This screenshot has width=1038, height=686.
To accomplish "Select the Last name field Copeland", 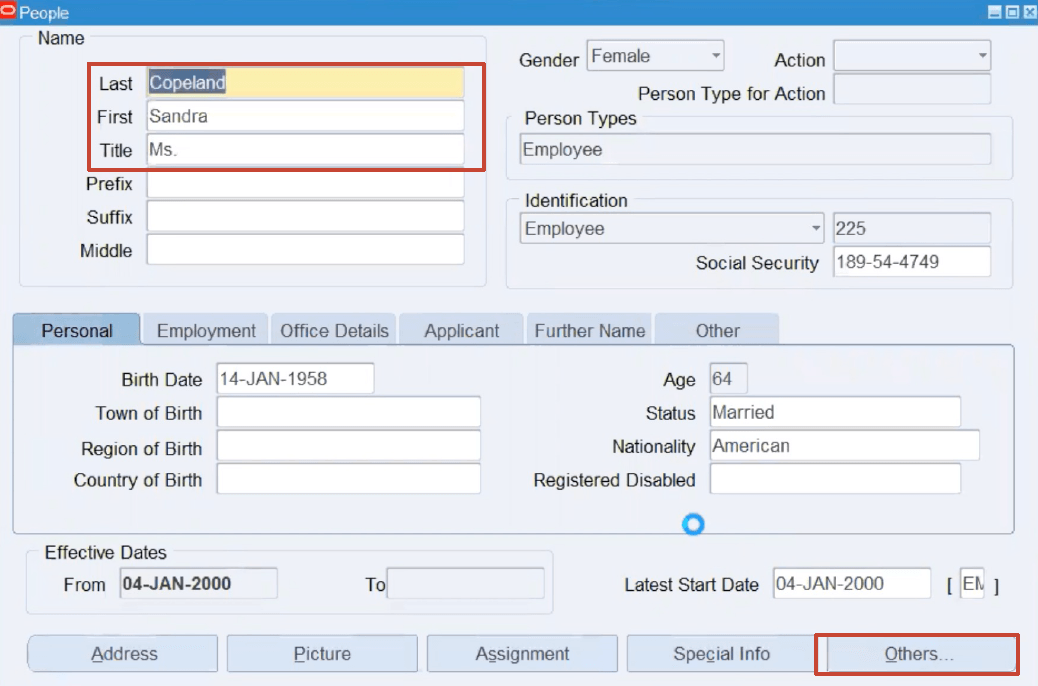I will coord(305,83).
